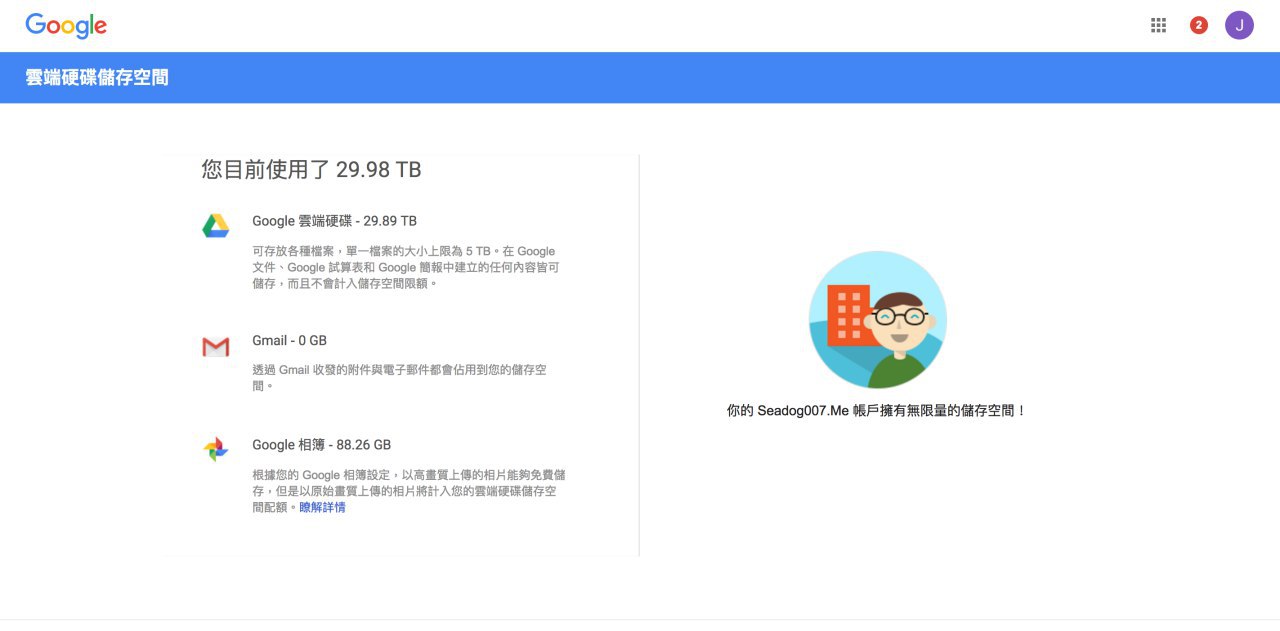Open the notifications badge showing 2

pyautogui.click(x=1198, y=26)
